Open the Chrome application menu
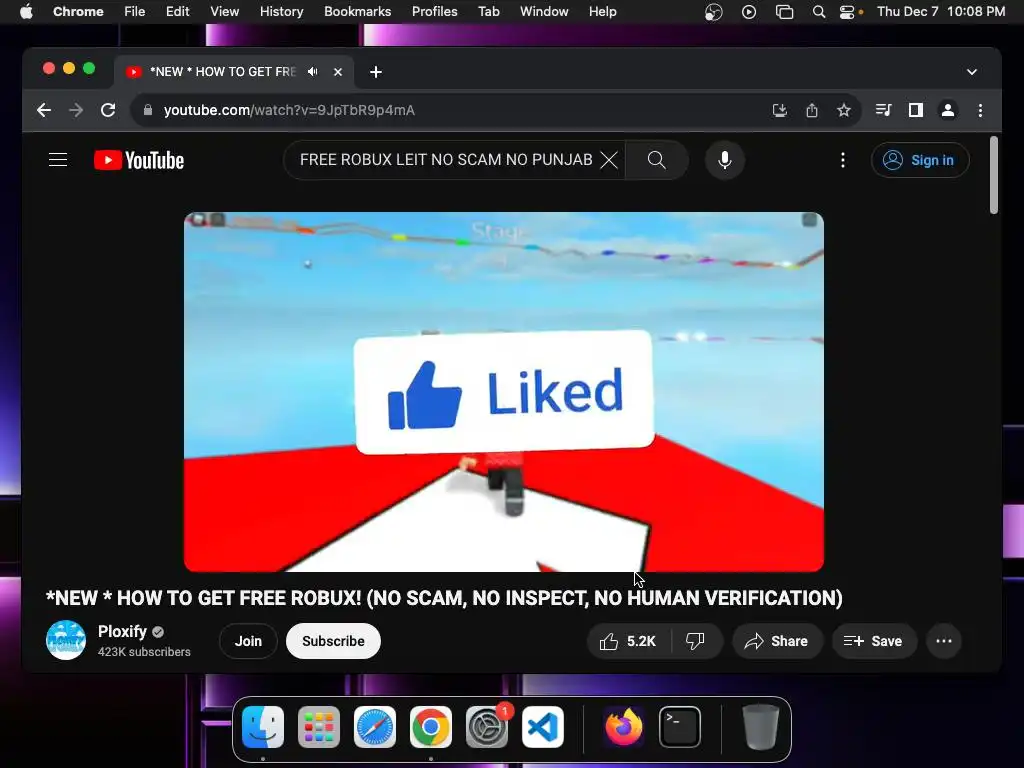The image size is (1024, 768). (x=78, y=12)
